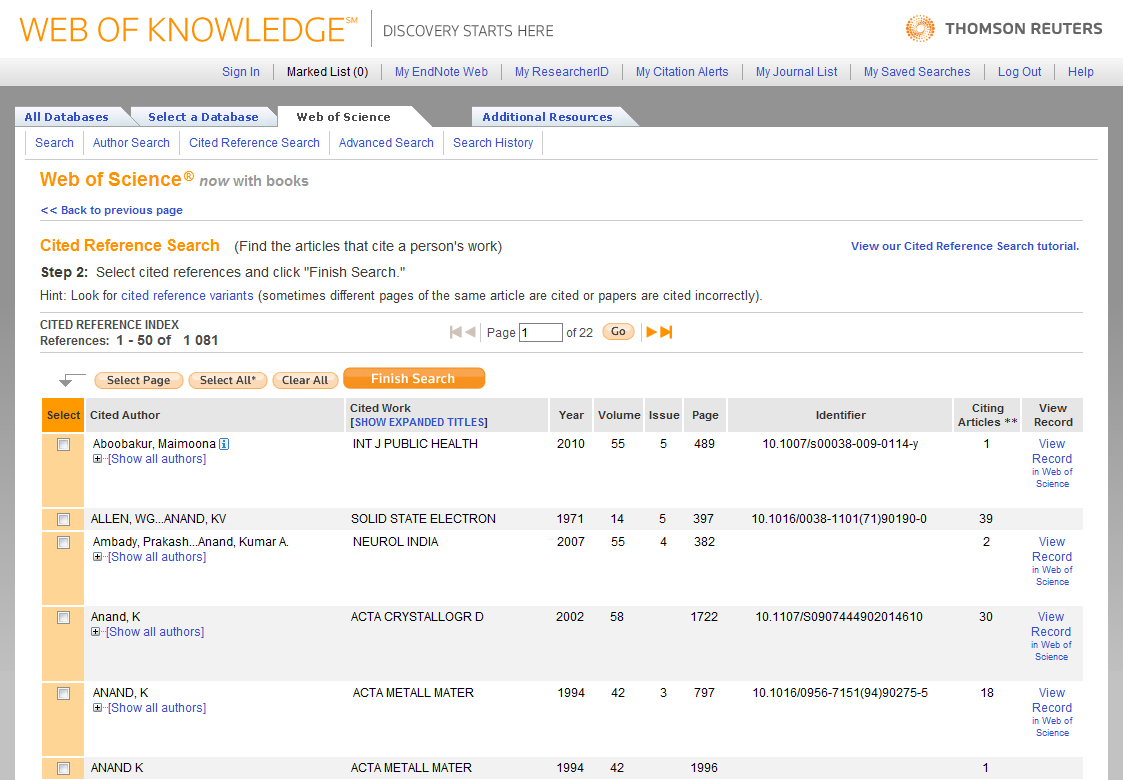Open the Web of Science tab
Viewport: 1123px width, 780px height.
point(344,117)
